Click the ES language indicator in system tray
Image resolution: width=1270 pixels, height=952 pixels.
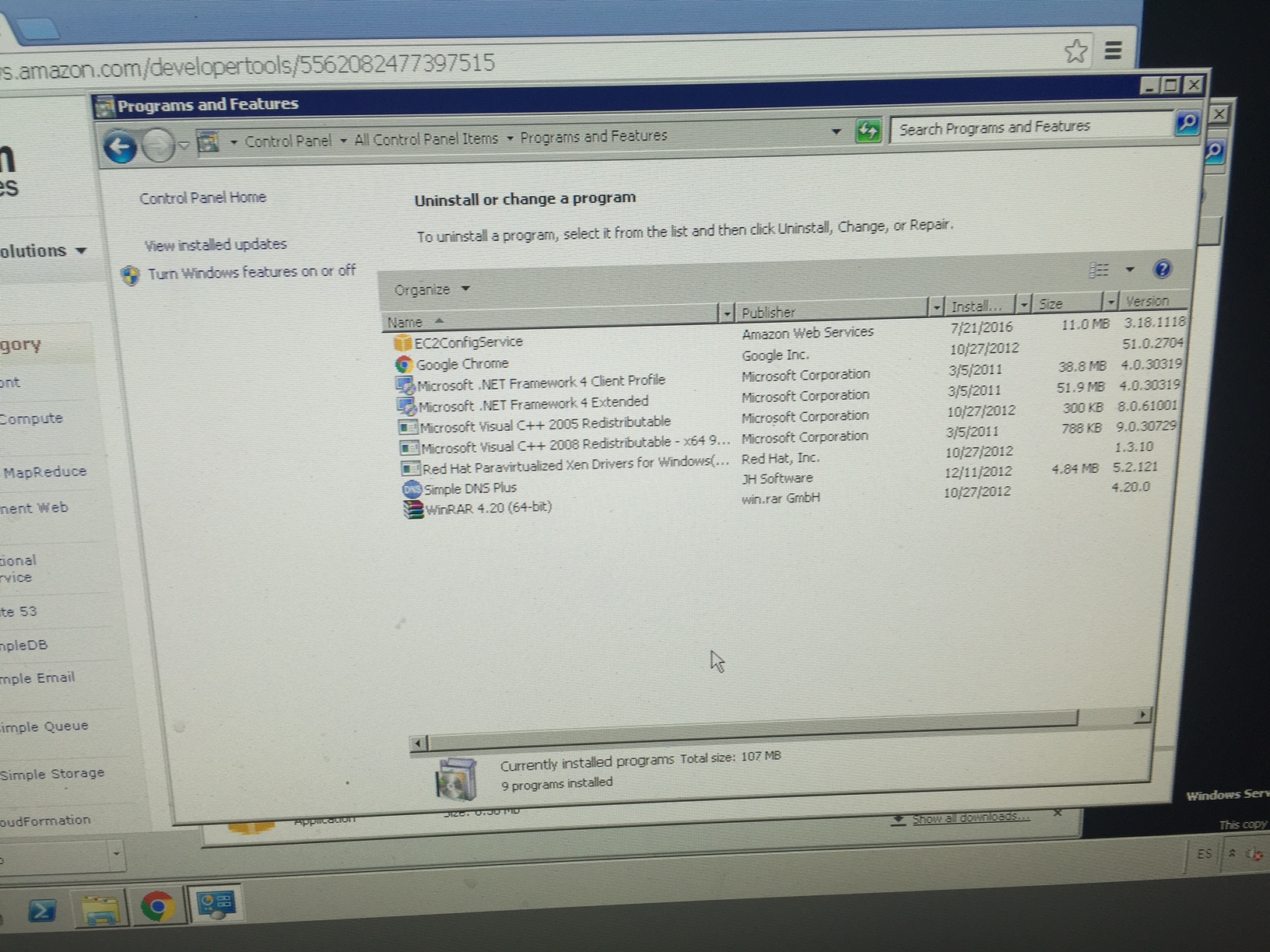coord(1204,853)
